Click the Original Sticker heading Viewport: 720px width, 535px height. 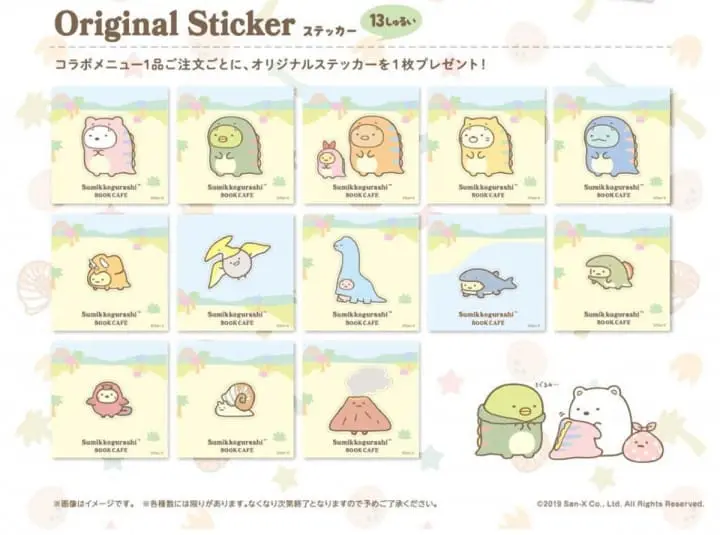pos(174,24)
